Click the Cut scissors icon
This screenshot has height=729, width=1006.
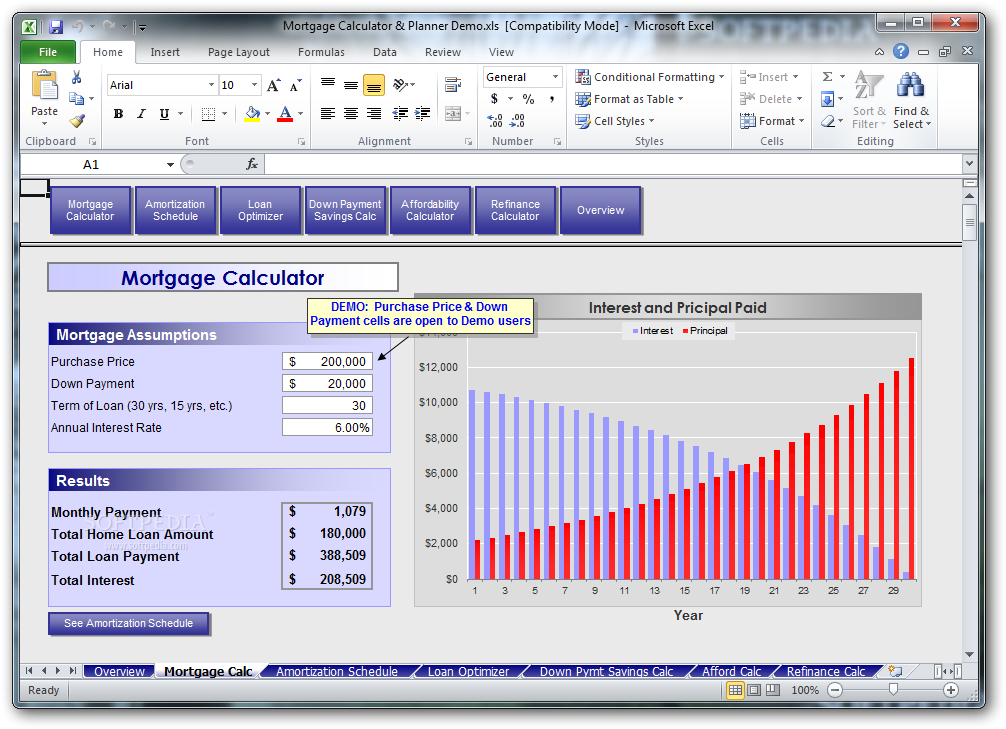[x=76, y=78]
